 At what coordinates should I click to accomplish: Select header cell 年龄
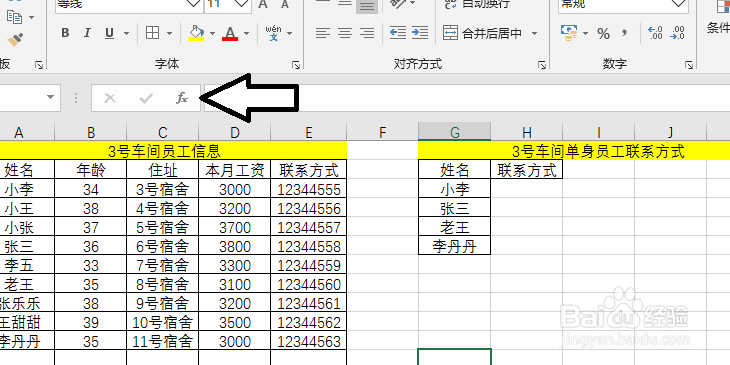coord(91,170)
